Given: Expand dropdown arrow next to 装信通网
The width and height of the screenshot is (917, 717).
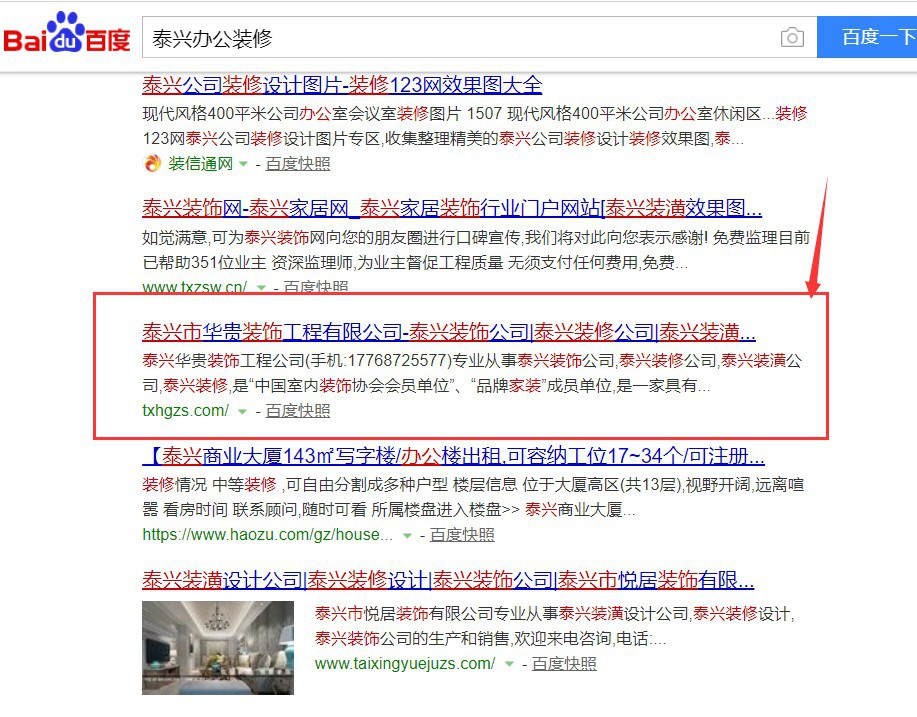Looking at the screenshot, I should tap(243, 164).
